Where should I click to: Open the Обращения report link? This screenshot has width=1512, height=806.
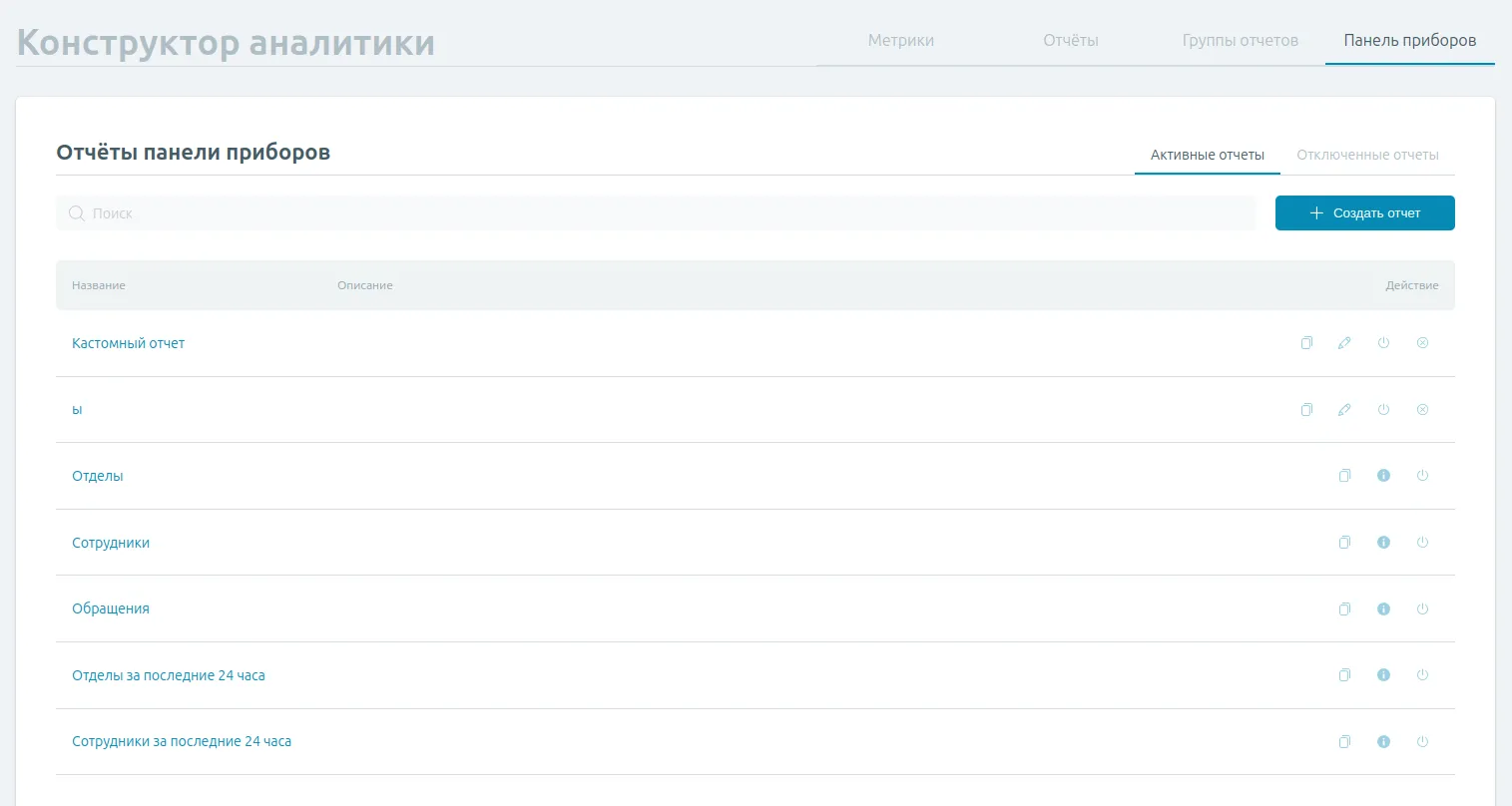(x=111, y=609)
